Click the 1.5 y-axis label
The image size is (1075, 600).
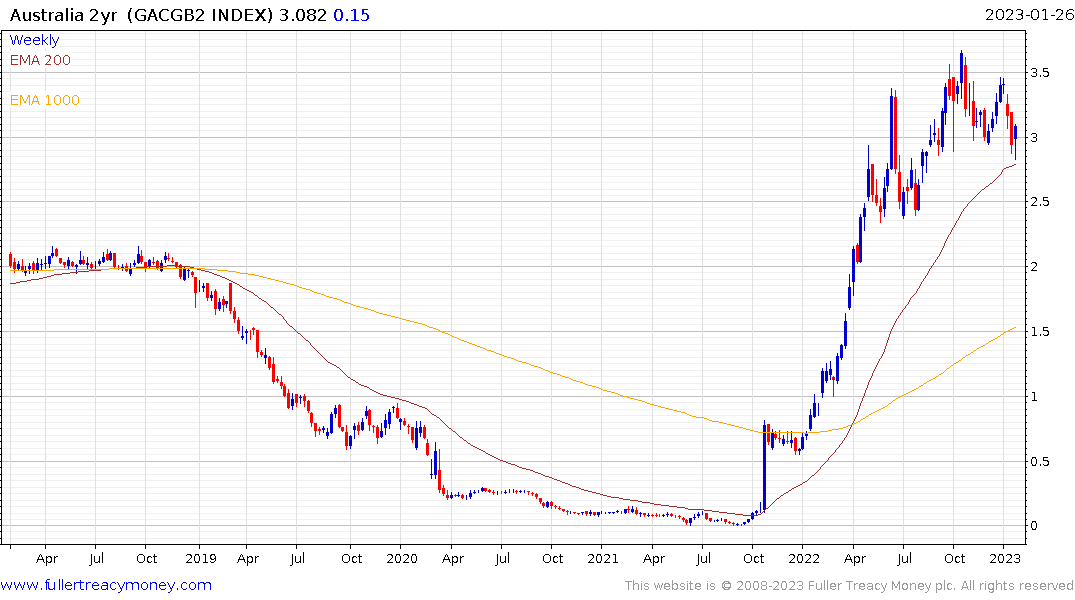point(1040,332)
